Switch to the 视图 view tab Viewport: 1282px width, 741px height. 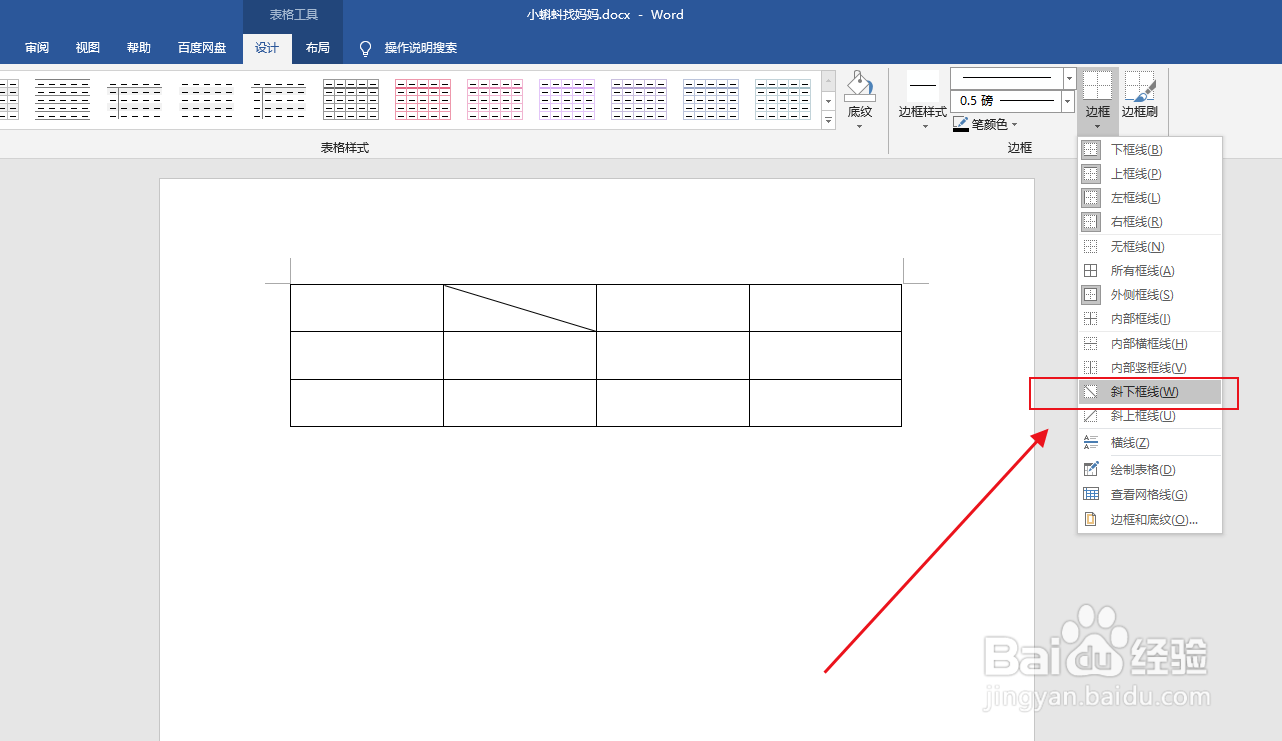[88, 48]
